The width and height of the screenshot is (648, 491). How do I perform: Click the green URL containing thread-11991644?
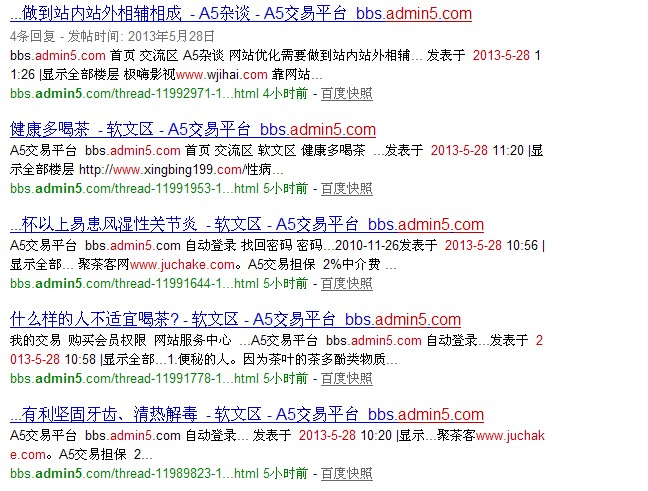(134, 283)
